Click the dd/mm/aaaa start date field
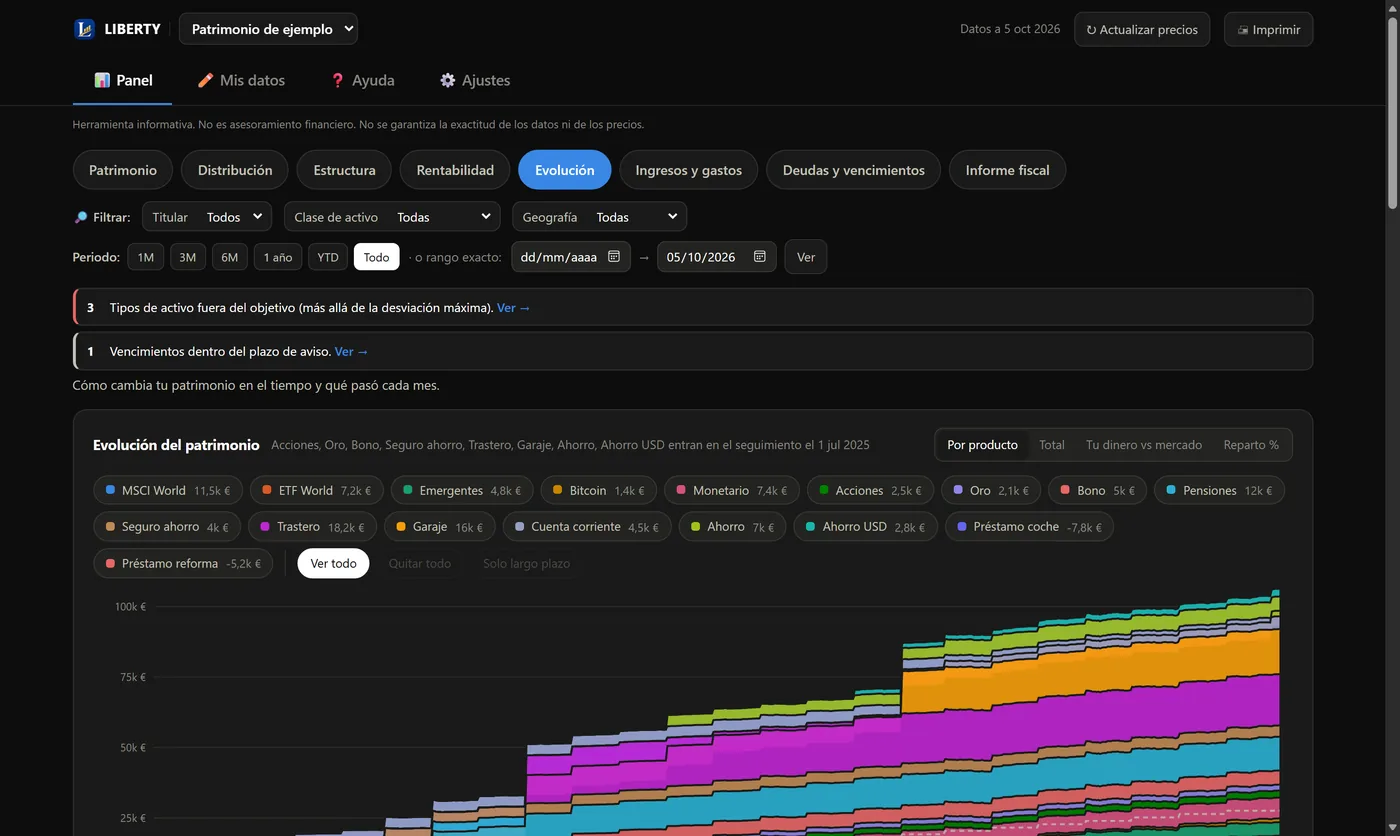The height and width of the screenshot is (836, 1400). coord(571,257)
